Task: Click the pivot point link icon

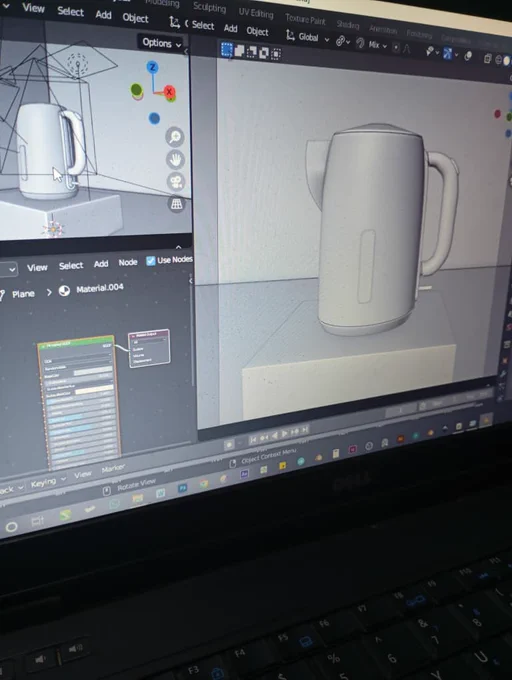Action: click(341, 41)
